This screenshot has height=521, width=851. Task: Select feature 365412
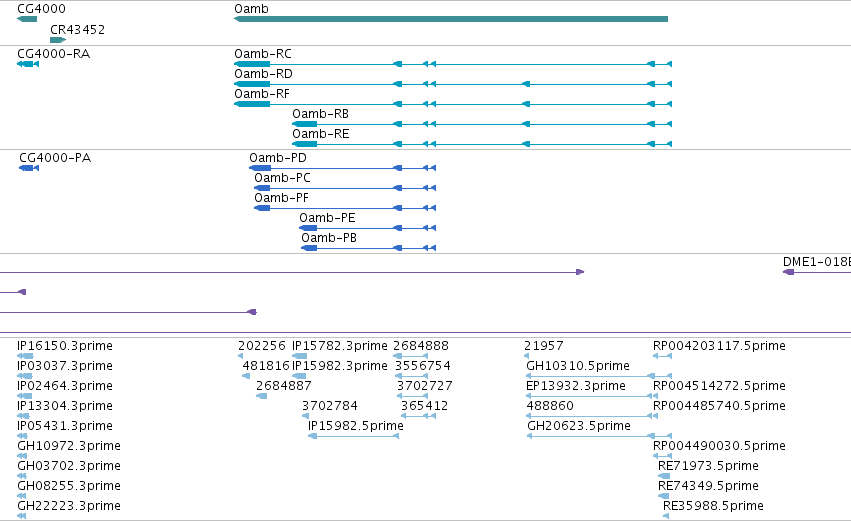tap(424, 406)
